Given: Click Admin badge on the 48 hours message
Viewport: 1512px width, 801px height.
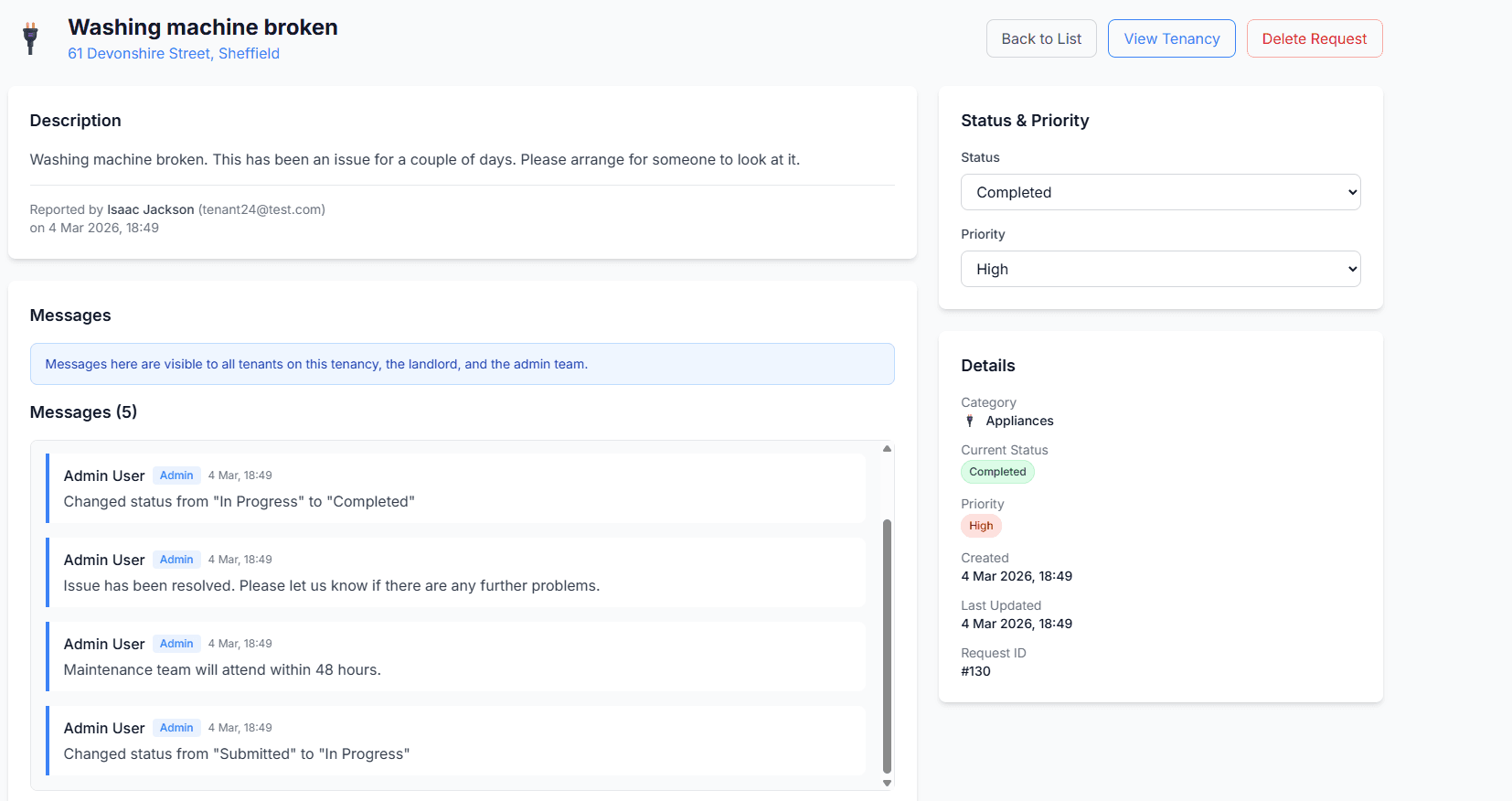Looking at the screenshot, I should click(176, 644).
